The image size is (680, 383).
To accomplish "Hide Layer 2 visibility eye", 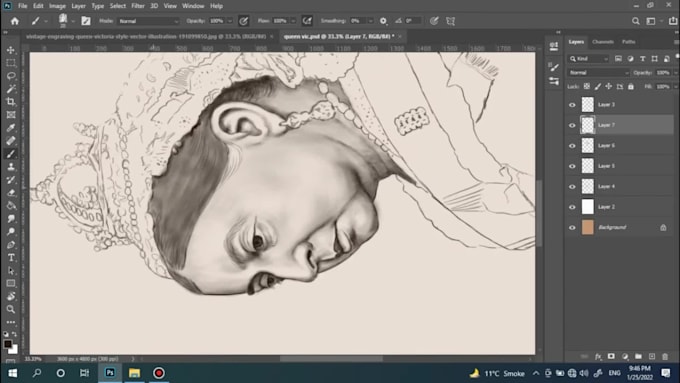I will click(572, 207).
